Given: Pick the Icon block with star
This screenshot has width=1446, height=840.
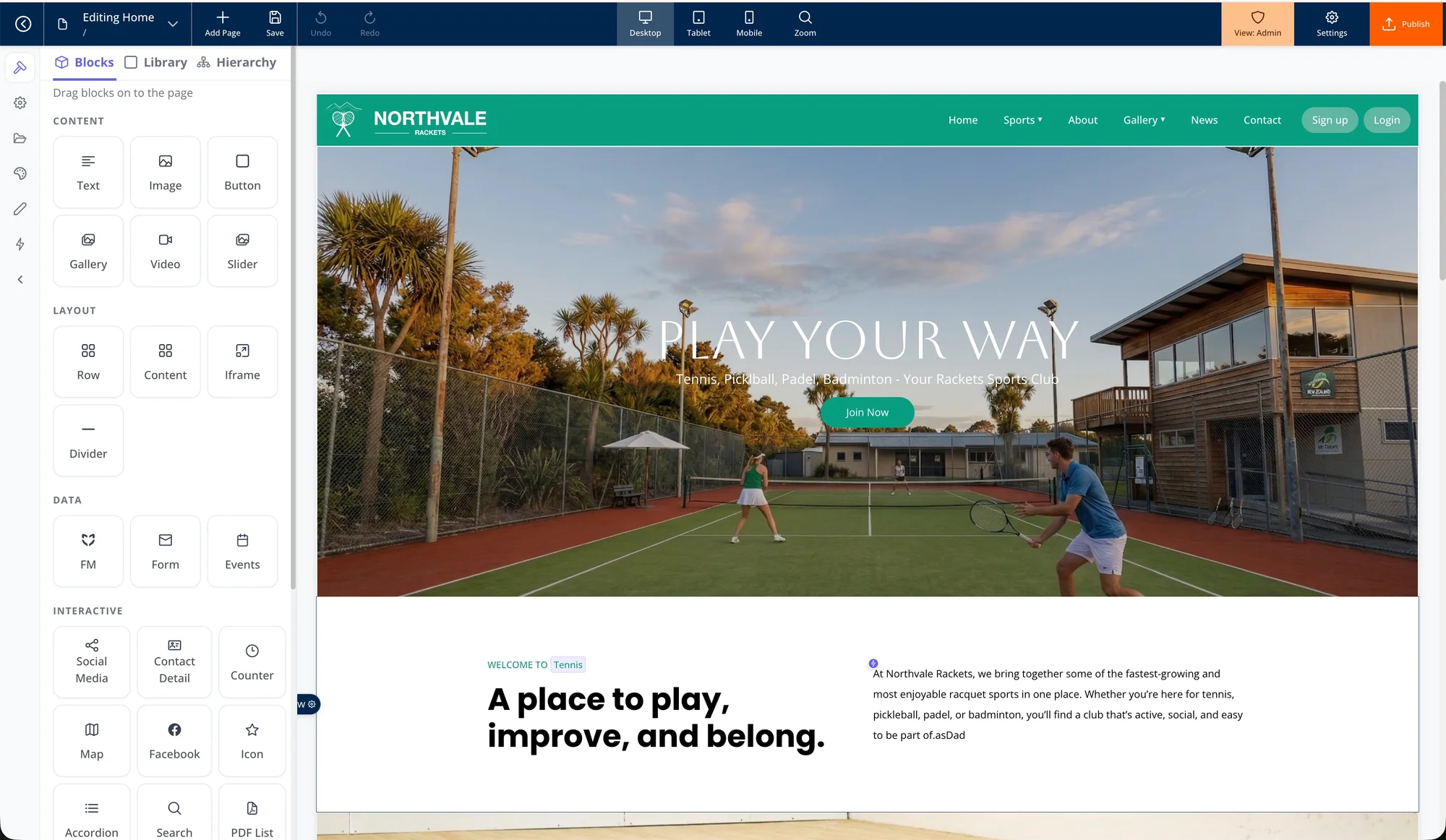Looking at the screenshot, I should (x=252, y=740).
